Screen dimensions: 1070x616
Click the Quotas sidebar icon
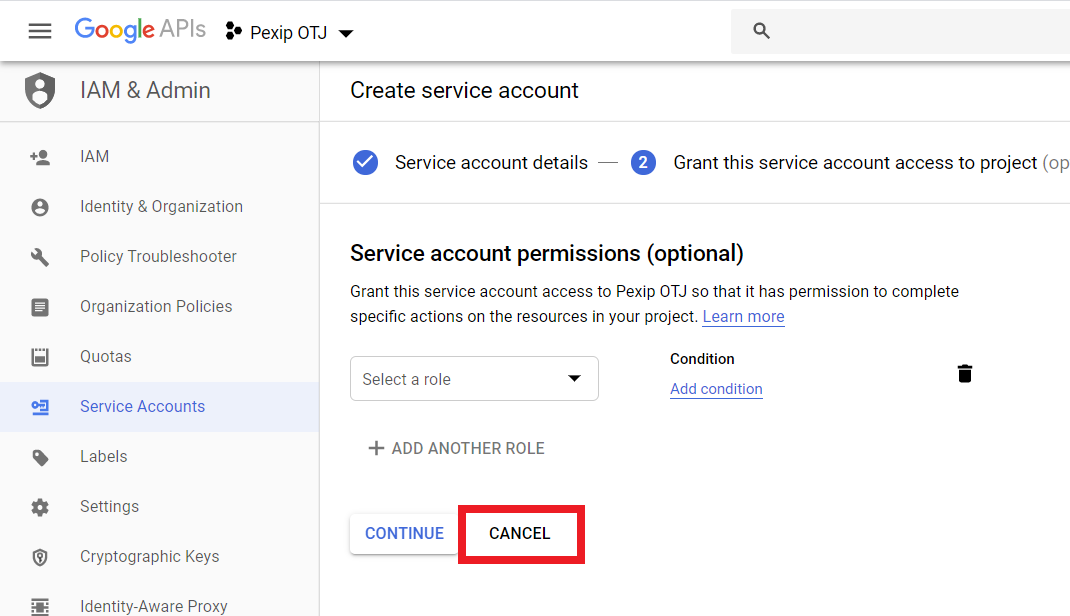tap(40, 357)
